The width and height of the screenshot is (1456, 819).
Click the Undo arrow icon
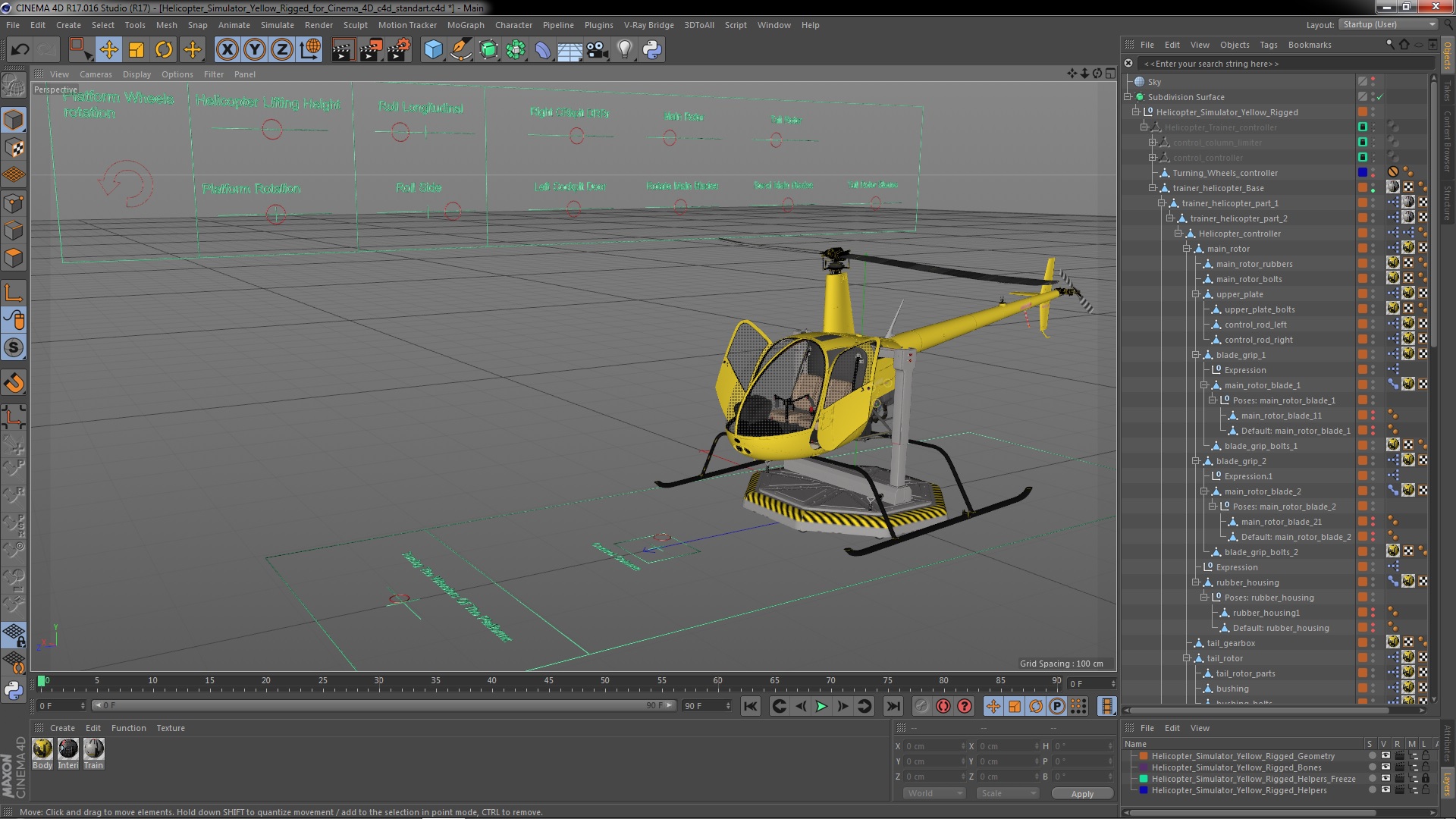coord(20,50)
